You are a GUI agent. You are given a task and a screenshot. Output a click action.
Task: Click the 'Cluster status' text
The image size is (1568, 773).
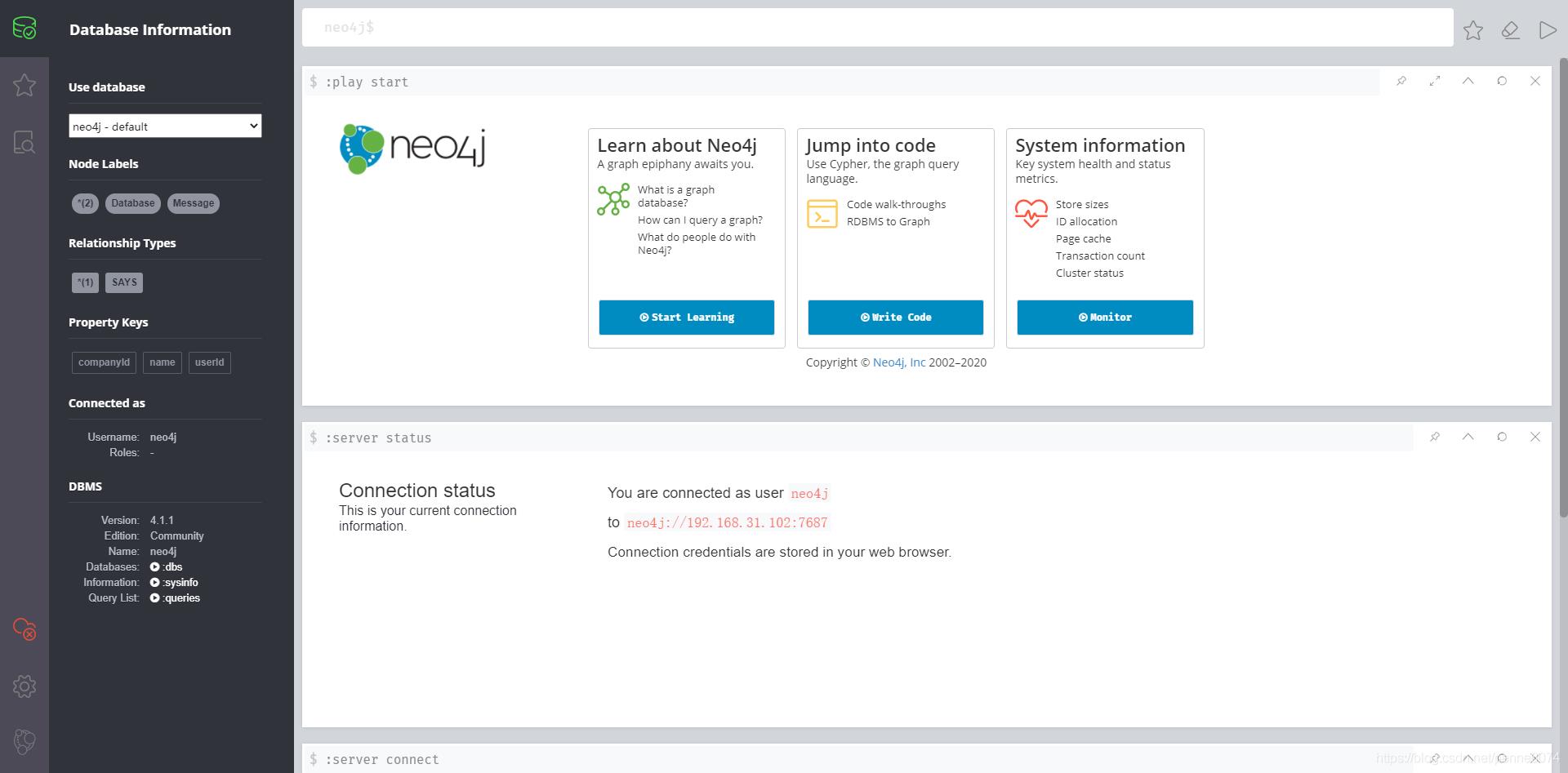tap(1089, 273)
